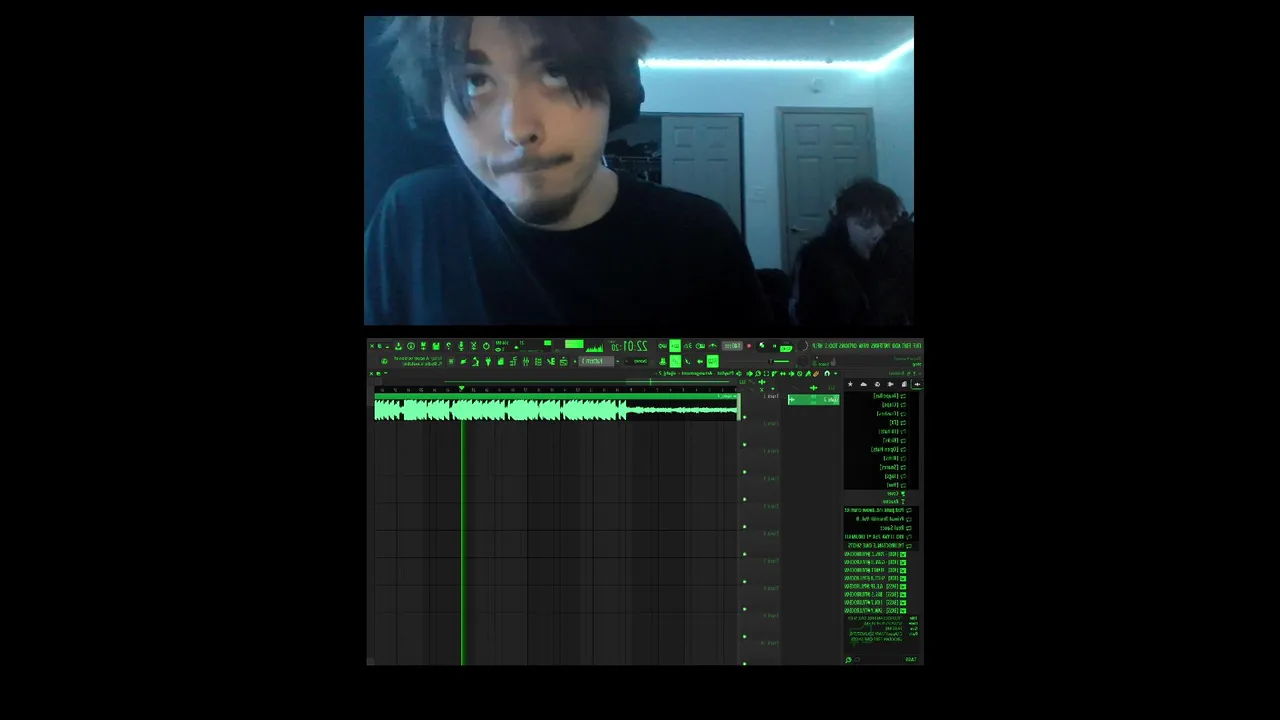Select the plugin database browser tab
The image size is (1280, 720).
click(x=890, y=384)
